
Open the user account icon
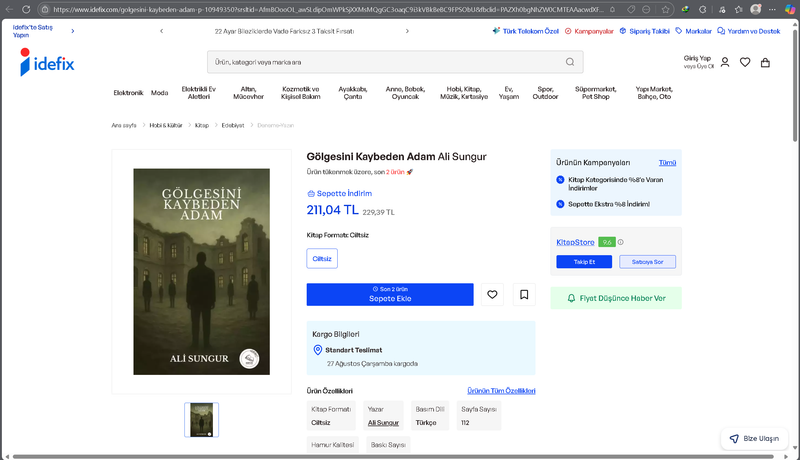pos(724,62)
